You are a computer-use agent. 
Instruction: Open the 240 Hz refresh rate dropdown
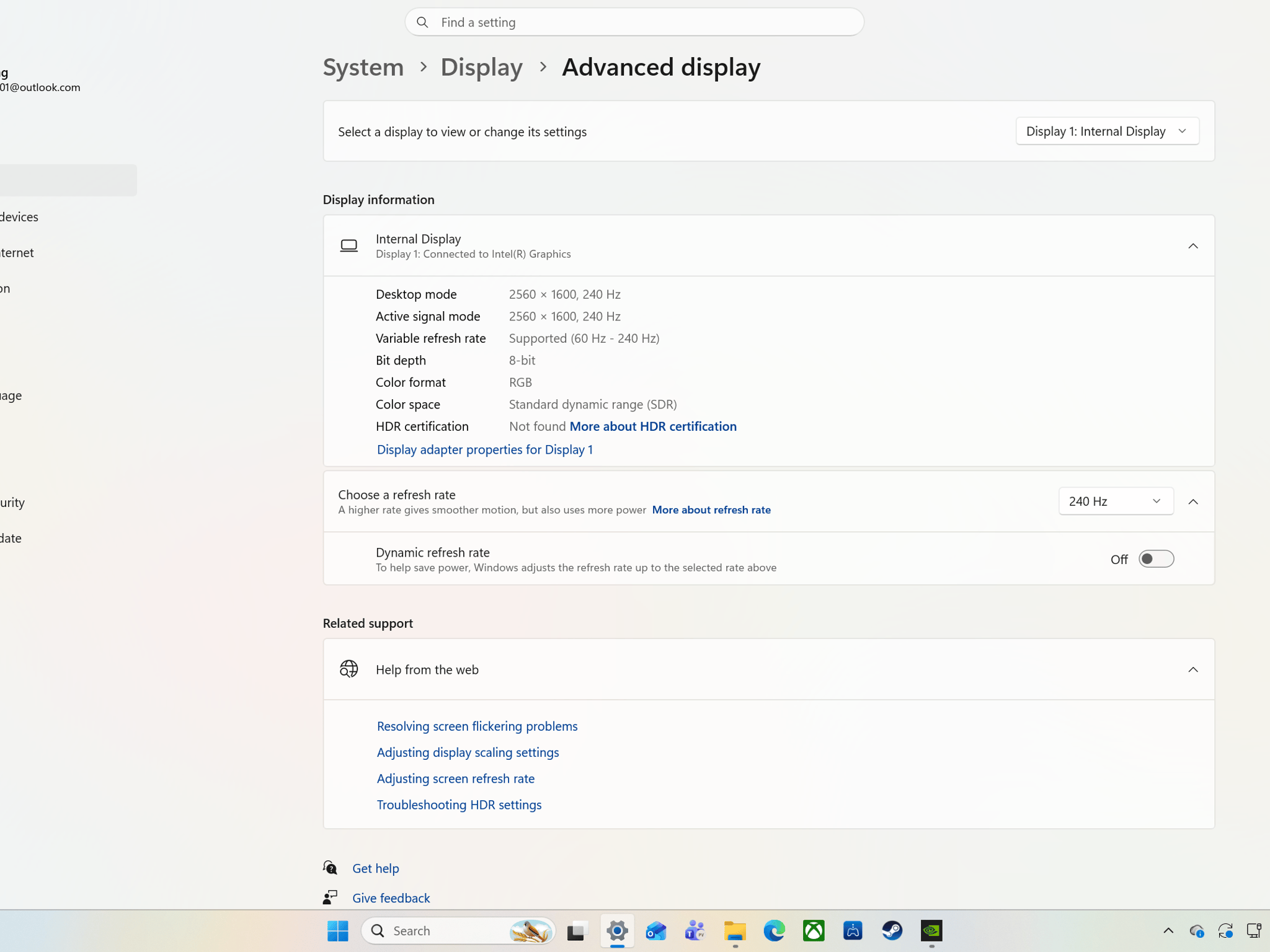(x=1116, y=501)
